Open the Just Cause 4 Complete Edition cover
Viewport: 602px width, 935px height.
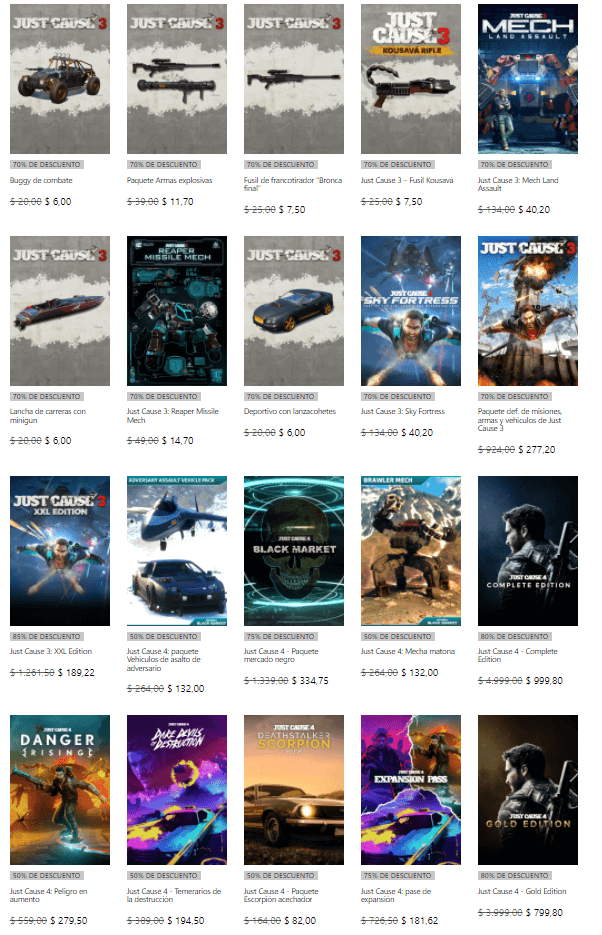pyautogui.click(x=527, y=550)
